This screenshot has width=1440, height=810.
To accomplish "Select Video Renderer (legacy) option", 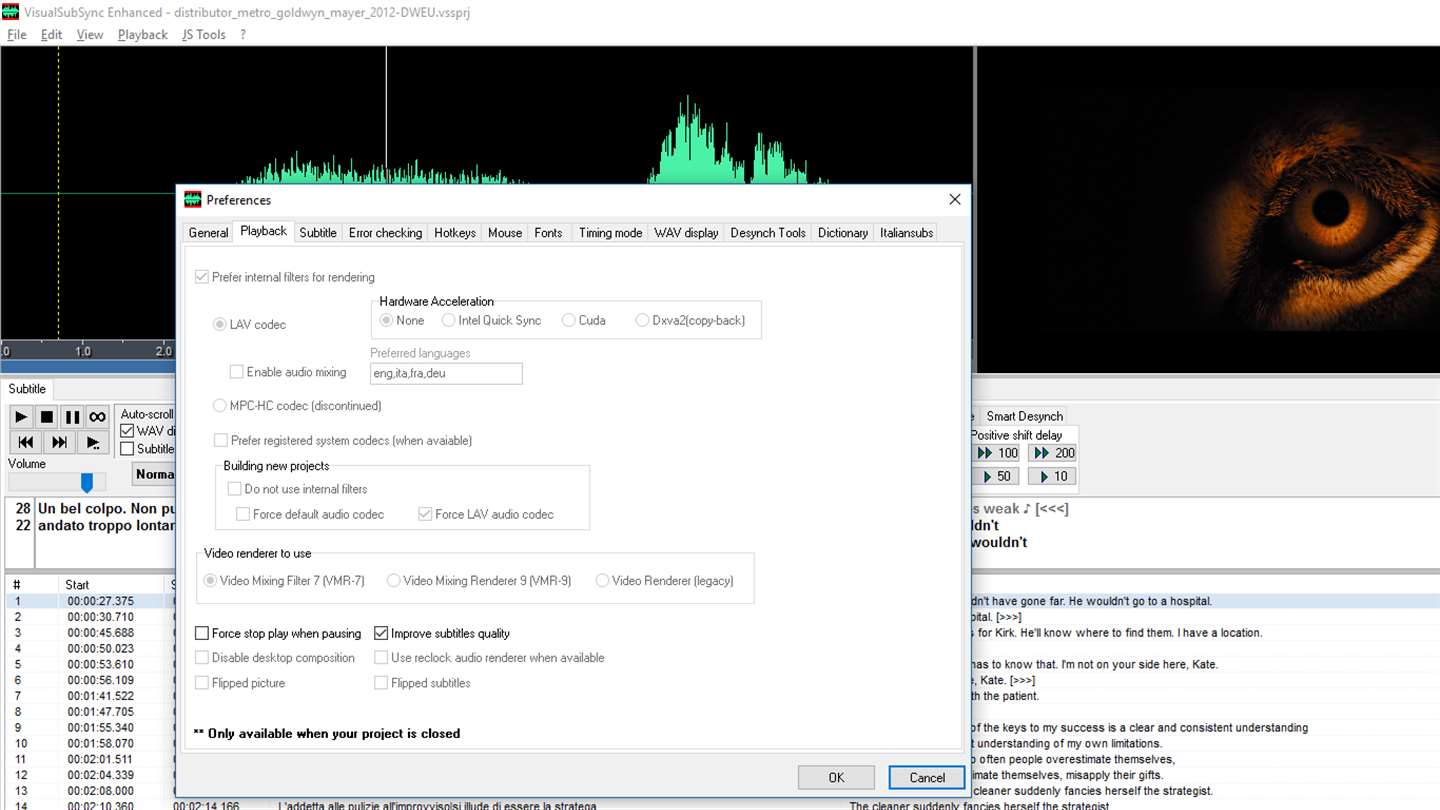I will tap(602, 580).
